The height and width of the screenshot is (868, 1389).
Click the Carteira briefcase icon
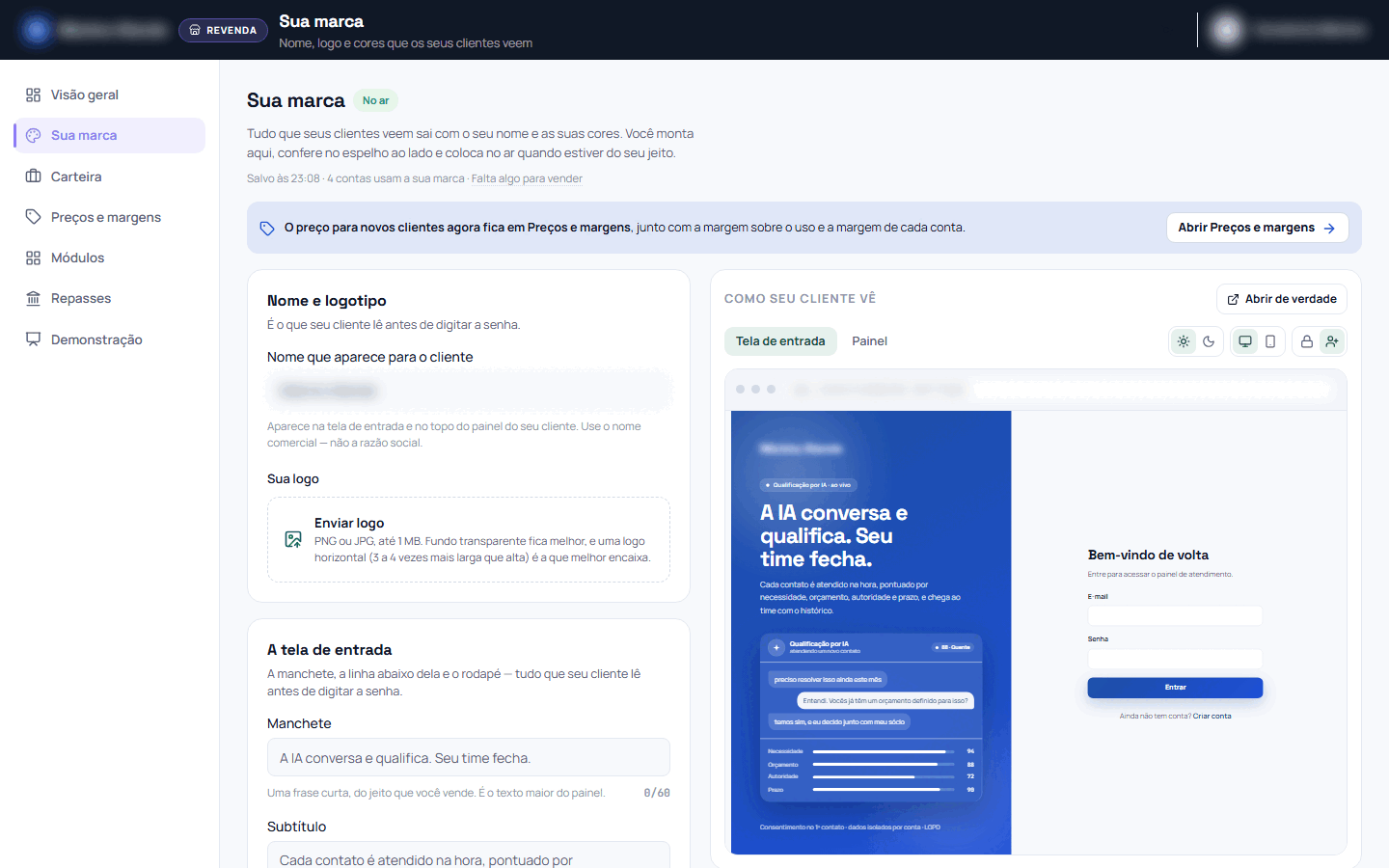34,176
